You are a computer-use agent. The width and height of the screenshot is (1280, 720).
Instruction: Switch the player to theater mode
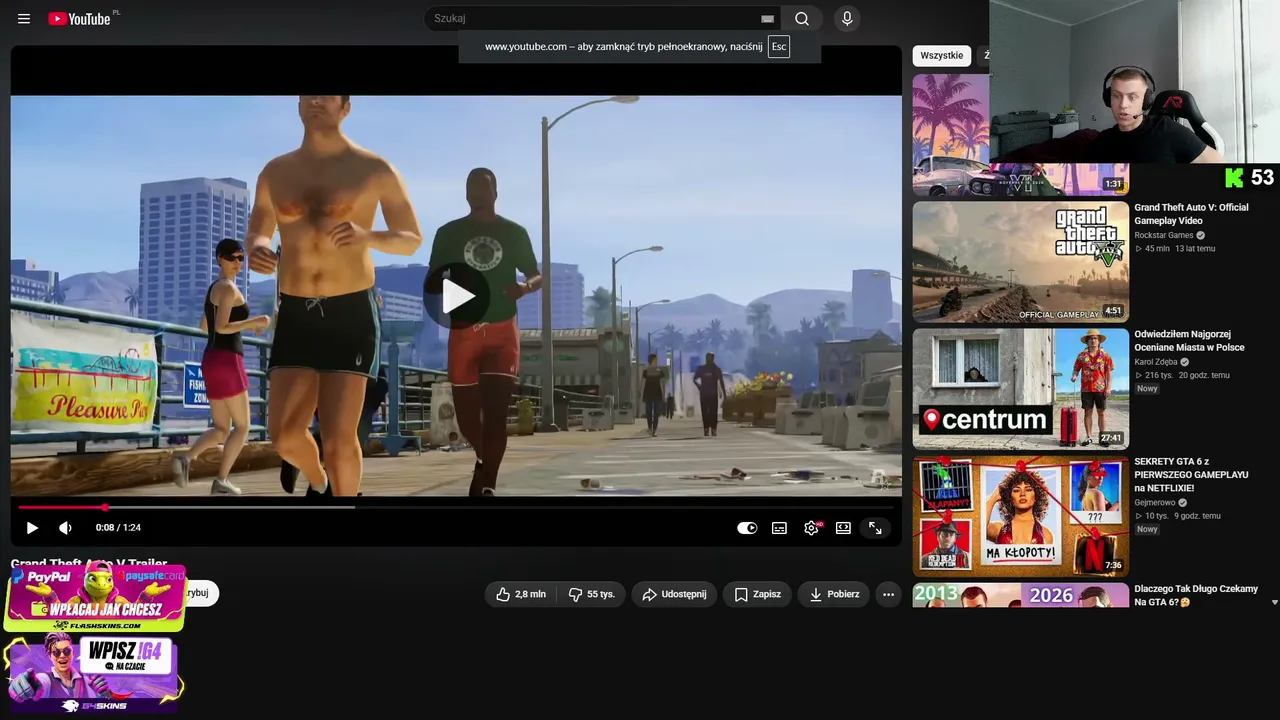coord(843,528)
